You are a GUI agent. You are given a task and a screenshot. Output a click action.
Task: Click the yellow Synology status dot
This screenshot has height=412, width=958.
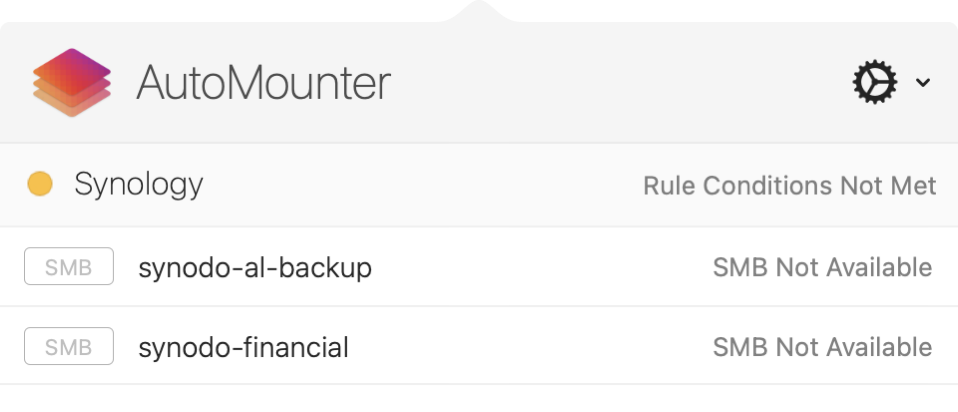pos(40,185)
